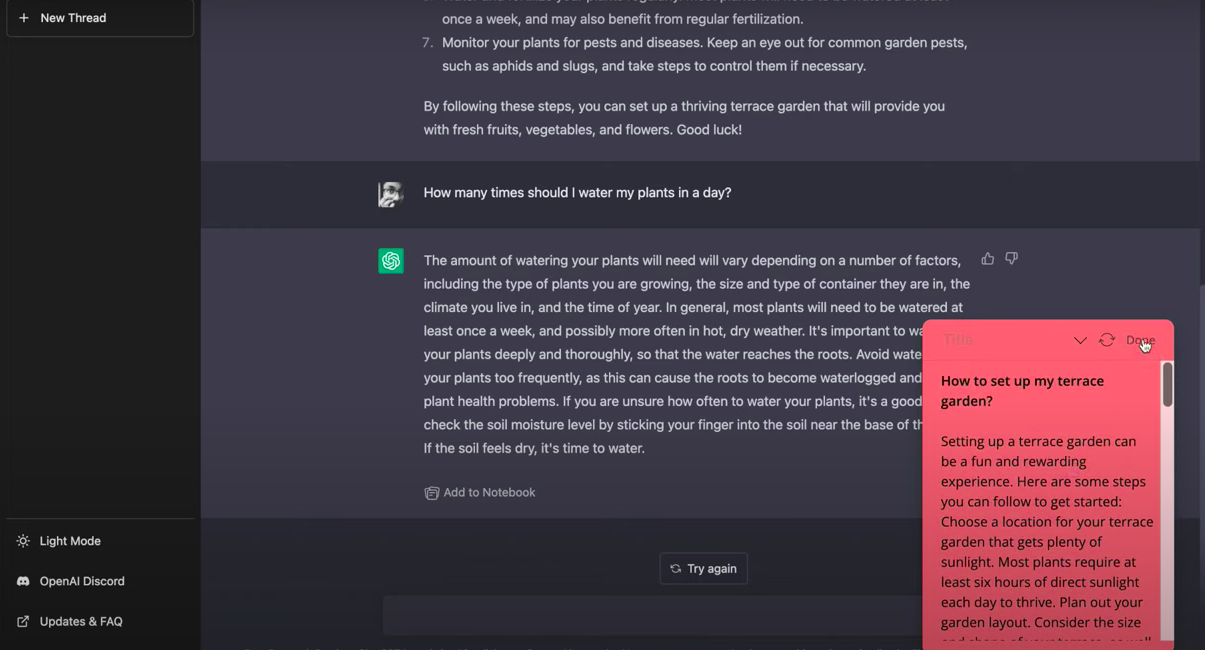Click the green ChatGPT logo avatar
Image resolution: width=1205 pixels, height=650 pixels.
pos(391,261)
